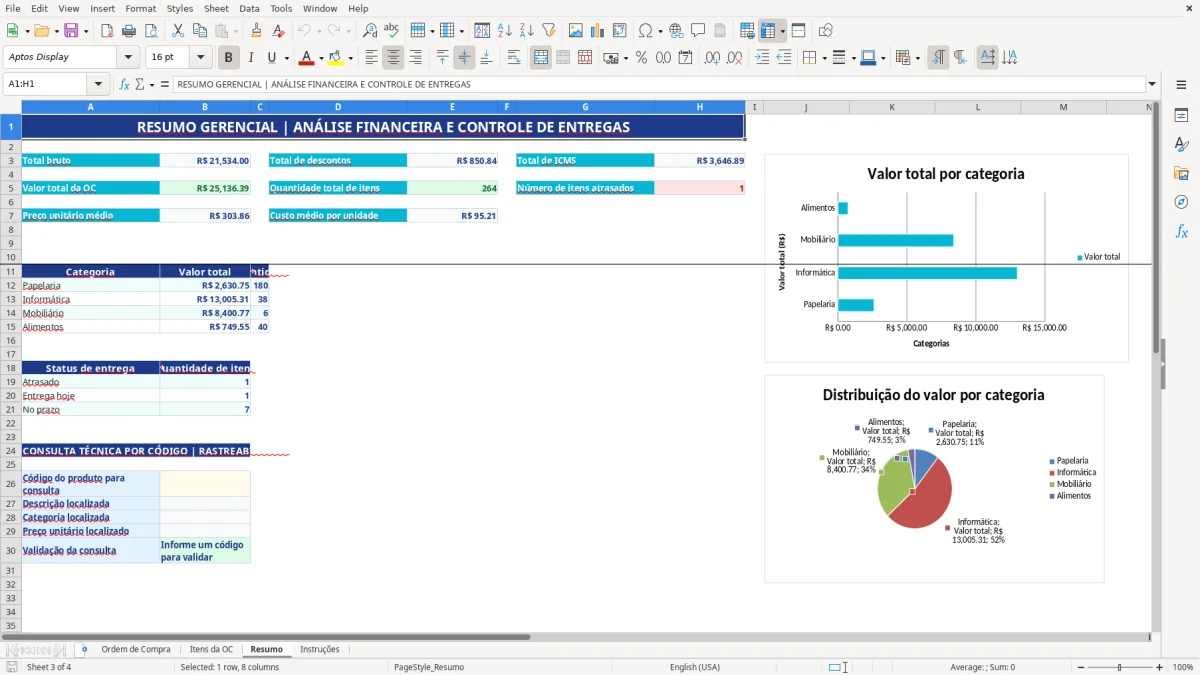Adjust the zoom slider handle

click(x=1119, y=667)
